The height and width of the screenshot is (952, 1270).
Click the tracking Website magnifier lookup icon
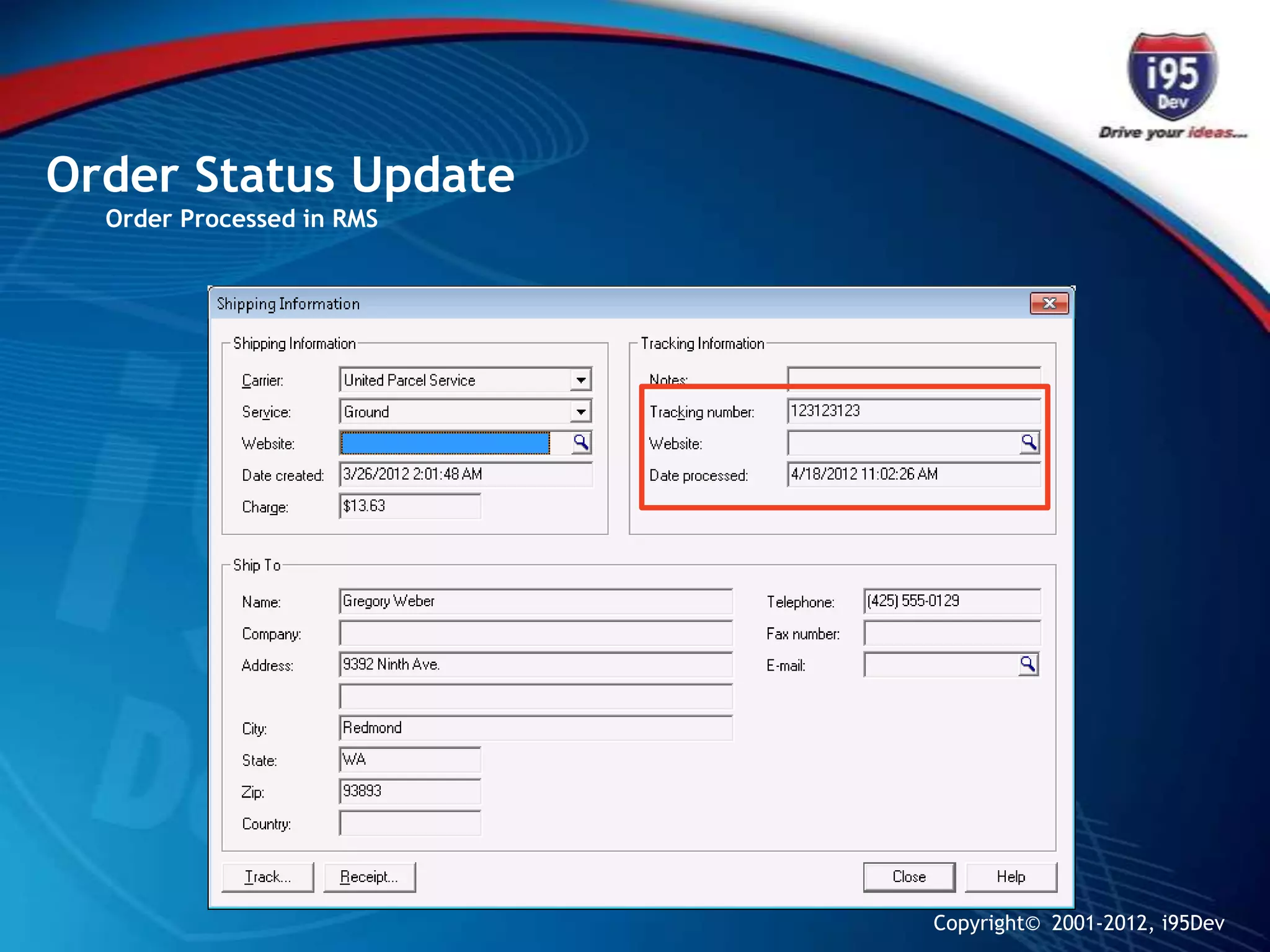coord(1029,443)
